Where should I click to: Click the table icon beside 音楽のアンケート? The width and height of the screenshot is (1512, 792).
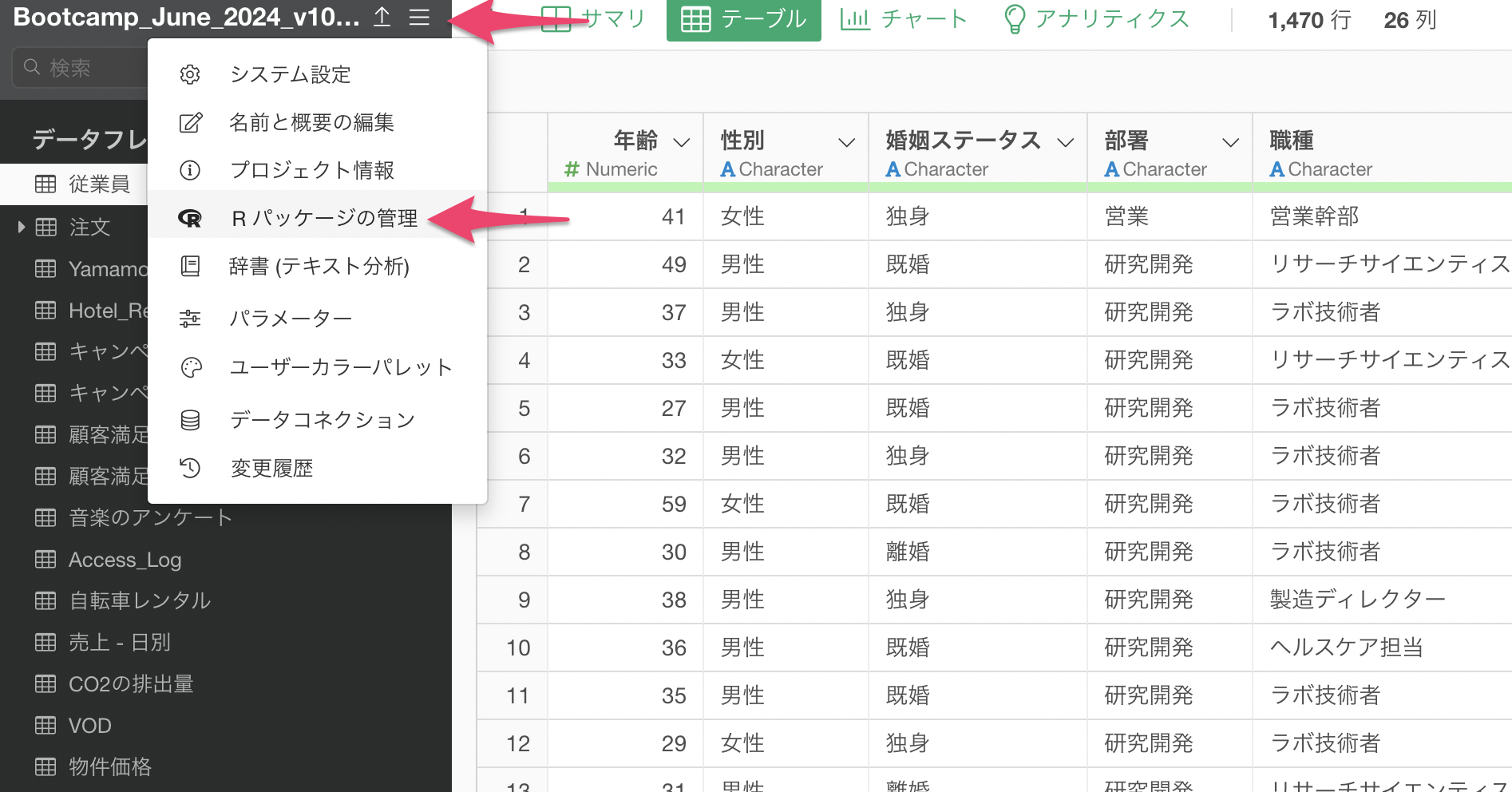pos(46,517)
